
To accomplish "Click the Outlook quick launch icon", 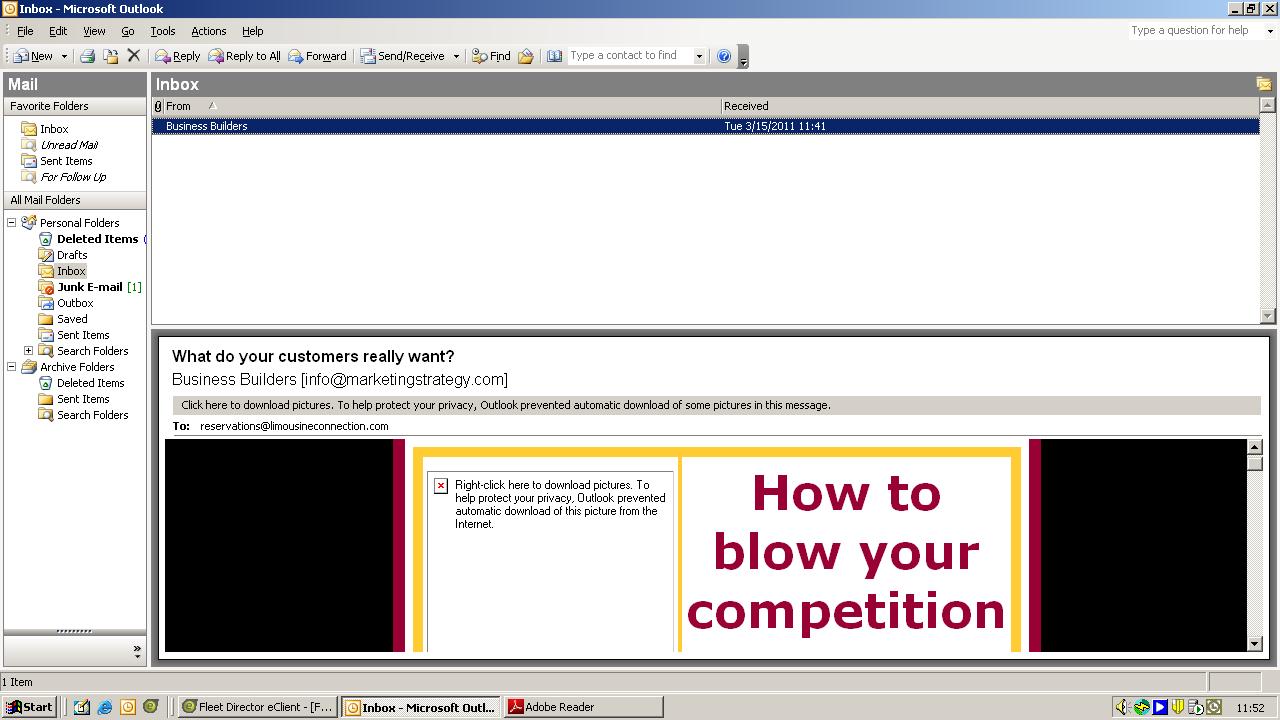I will click(128, 707).
